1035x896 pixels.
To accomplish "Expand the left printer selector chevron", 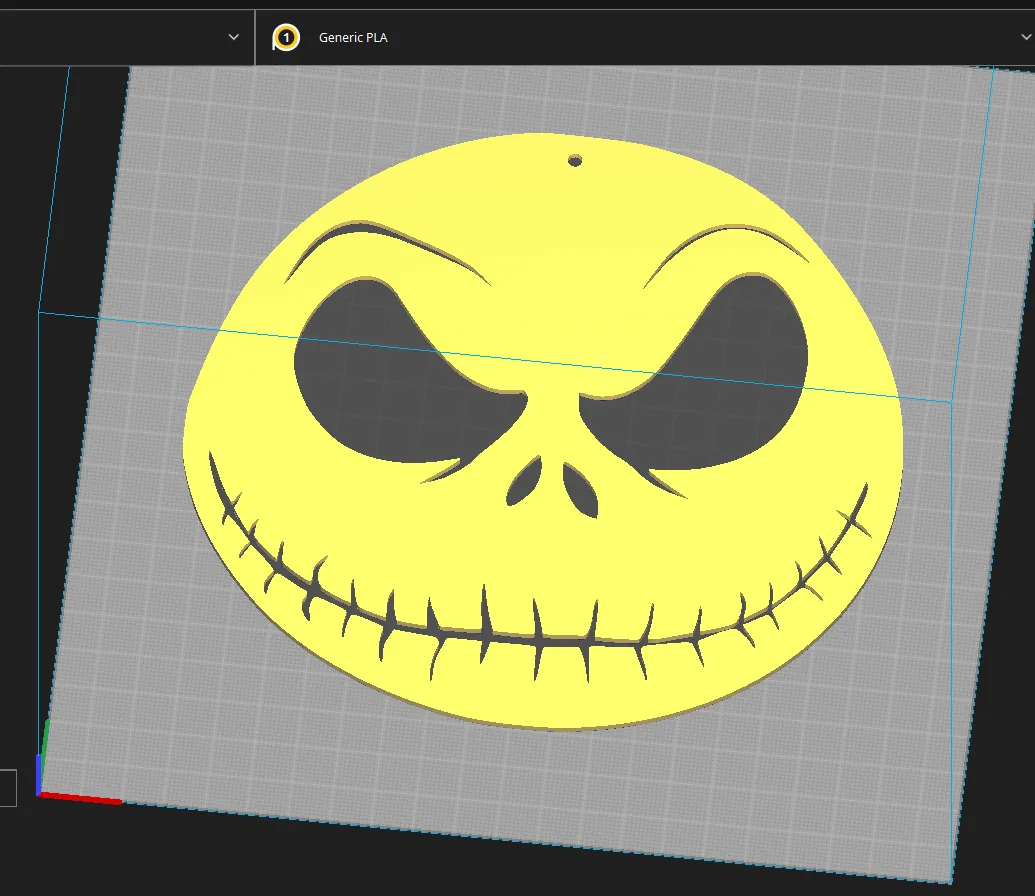I will (234, 38).
